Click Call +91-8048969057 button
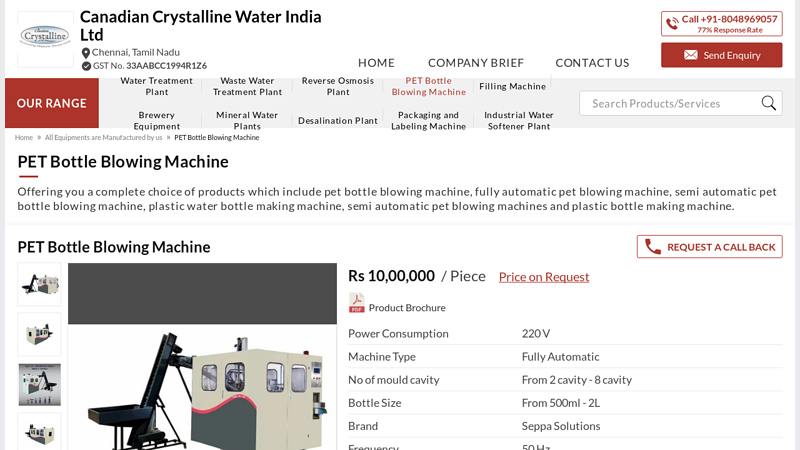Viewport: 800px width, 450px height. [x=721, y=23]
